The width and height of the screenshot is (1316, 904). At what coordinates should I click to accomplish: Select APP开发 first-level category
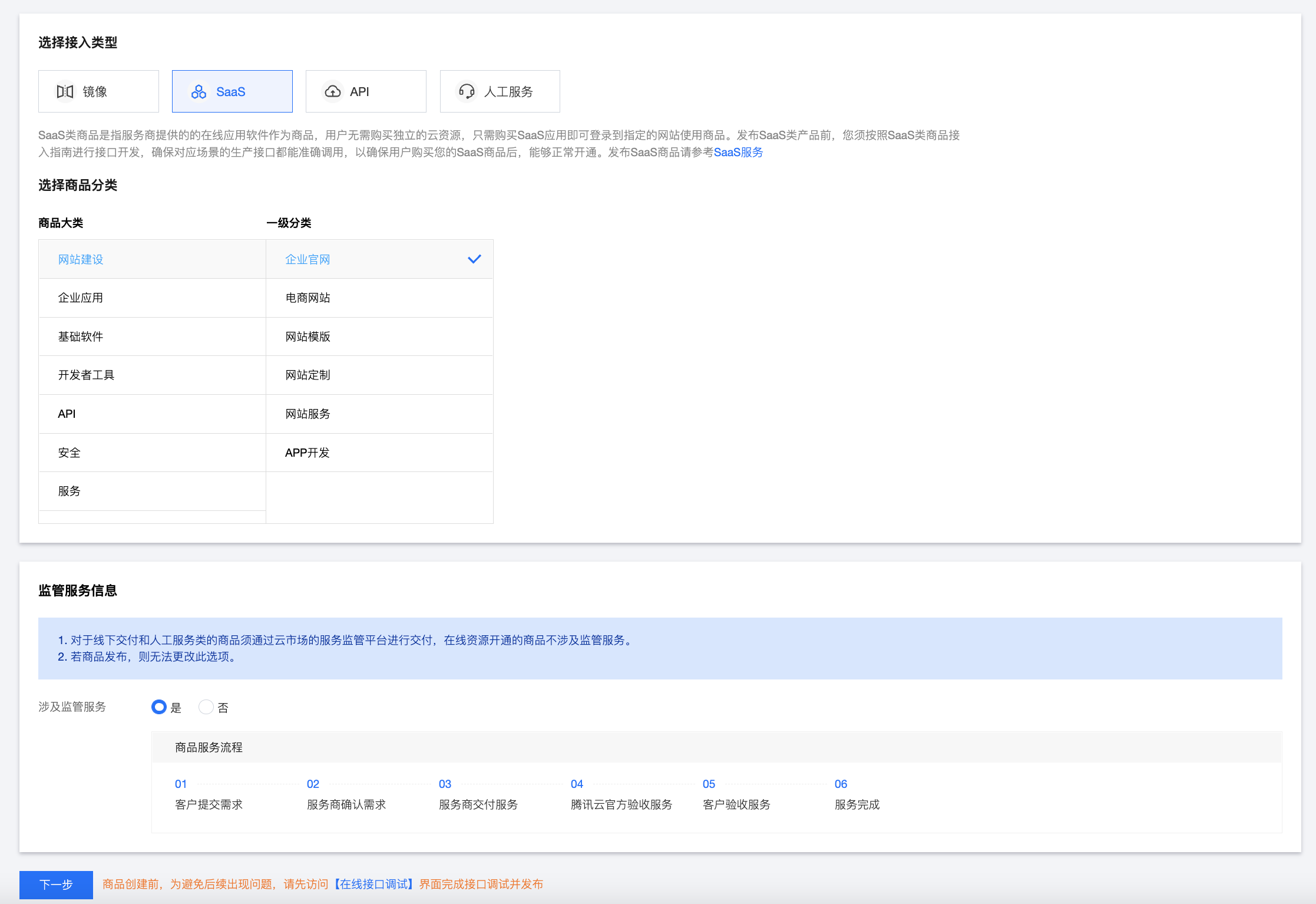coord(379,453)
